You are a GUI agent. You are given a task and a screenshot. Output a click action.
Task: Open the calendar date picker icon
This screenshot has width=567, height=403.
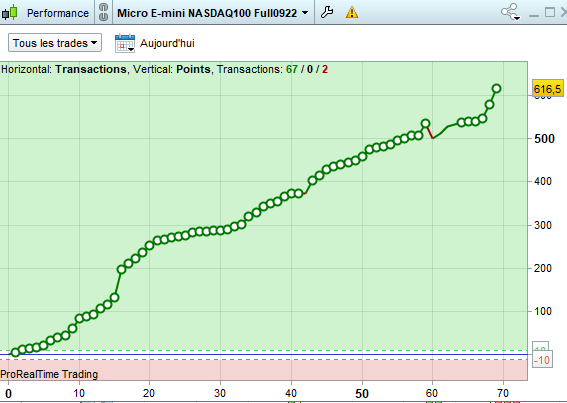(x=125, y=43)
